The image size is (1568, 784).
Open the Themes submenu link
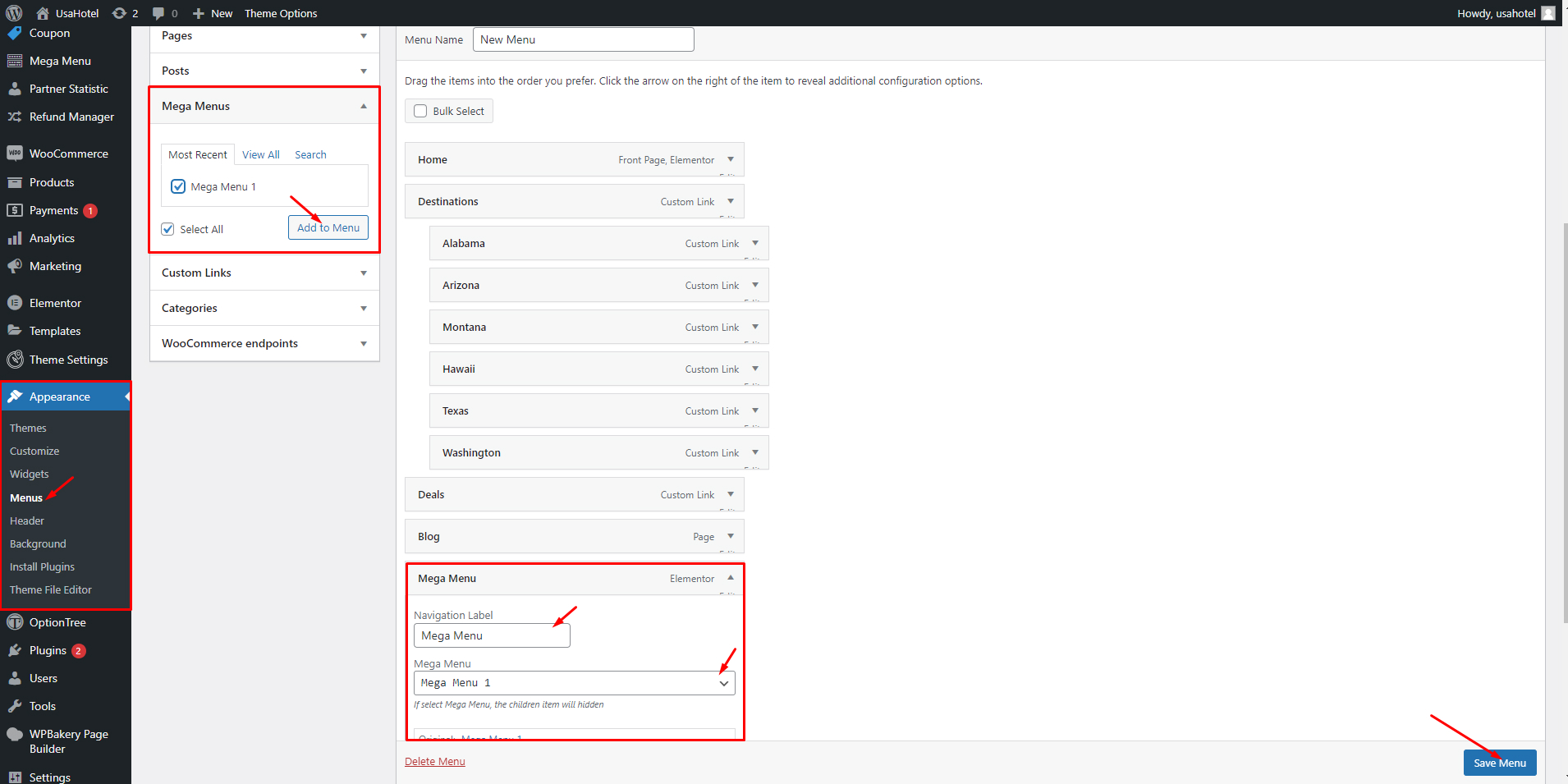[x=28, y=428]
